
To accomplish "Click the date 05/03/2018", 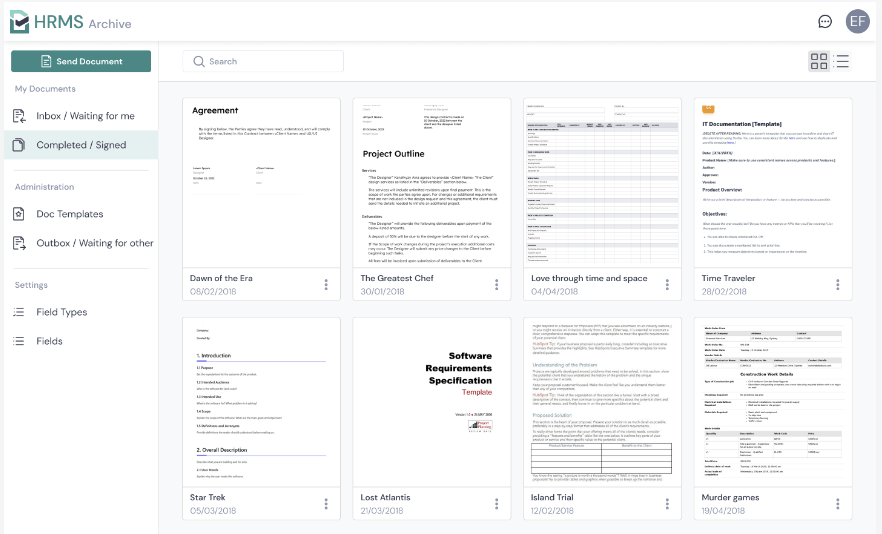I will click(213, 511).
